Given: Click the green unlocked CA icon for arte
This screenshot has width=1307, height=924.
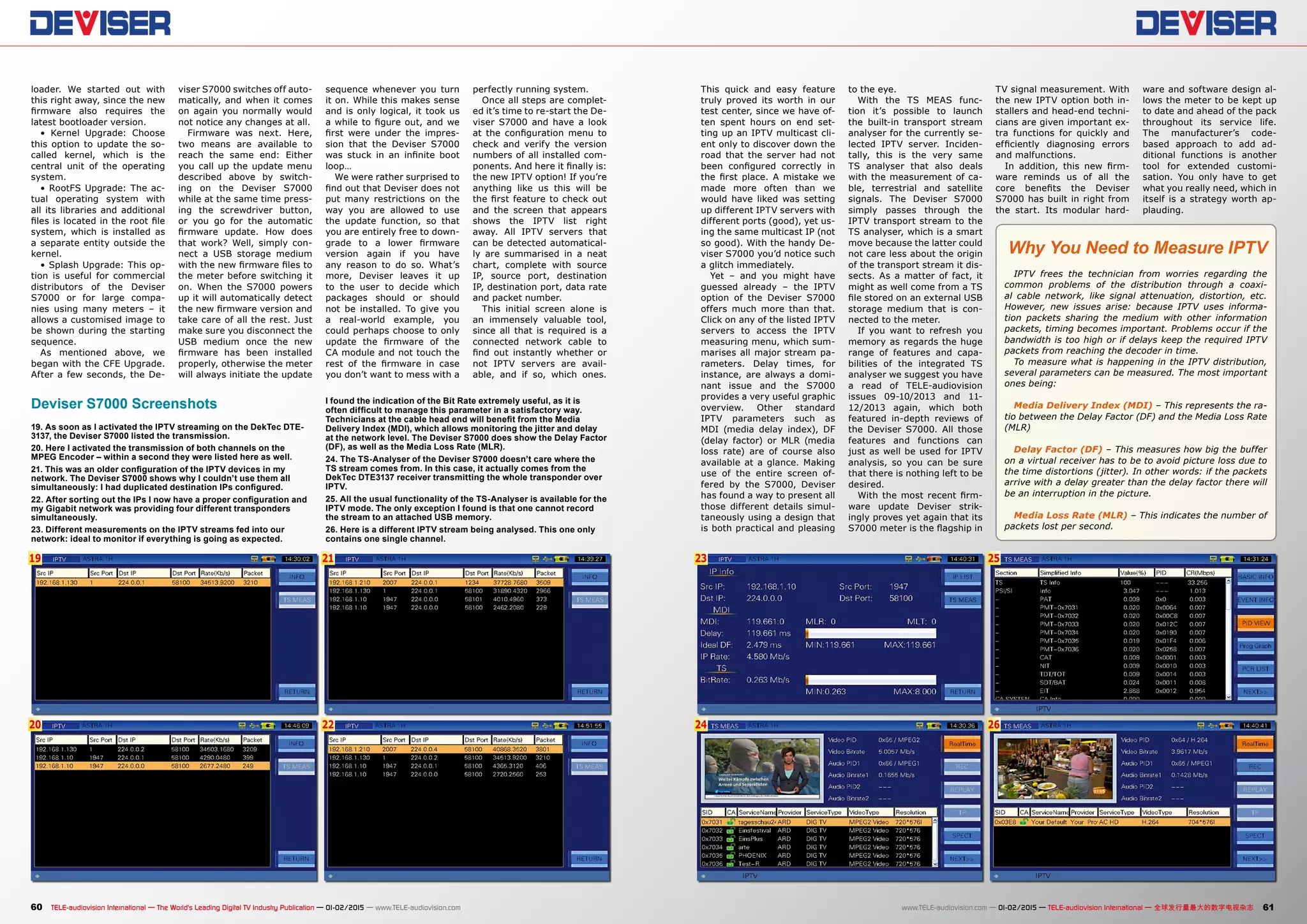Looking at the screenshot, I should (731, 847).
